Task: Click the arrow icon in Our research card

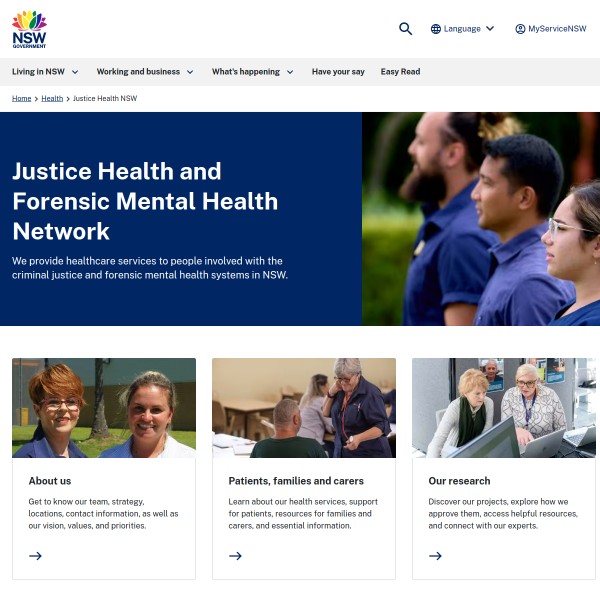Action: 435,556
